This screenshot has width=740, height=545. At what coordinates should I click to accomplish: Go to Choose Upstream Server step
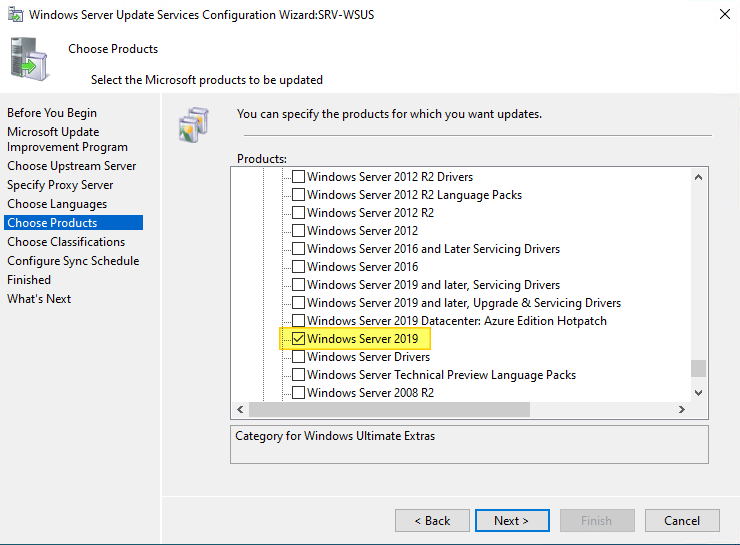[x=72, y=166]
